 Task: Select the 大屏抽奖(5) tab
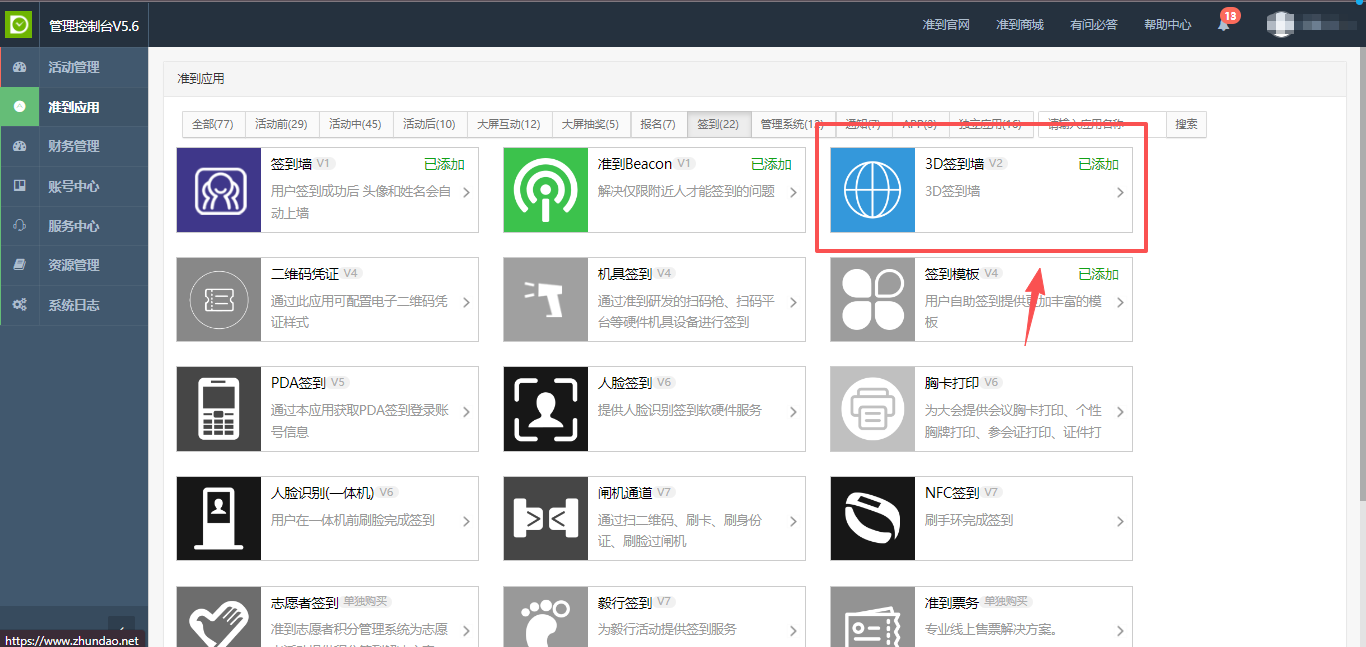coord(590,124)
